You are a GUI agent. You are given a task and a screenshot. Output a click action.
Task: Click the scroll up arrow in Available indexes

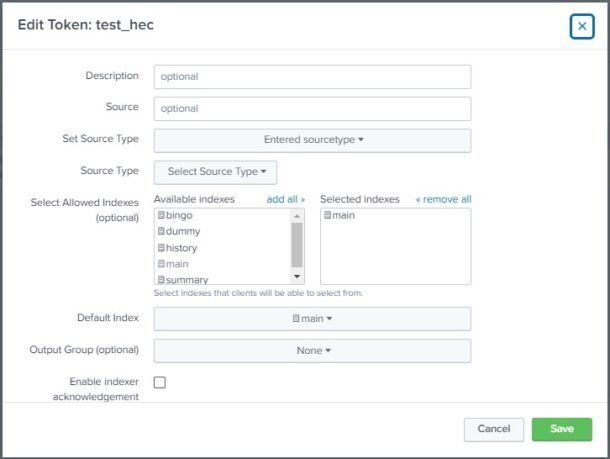coord(297,216)
